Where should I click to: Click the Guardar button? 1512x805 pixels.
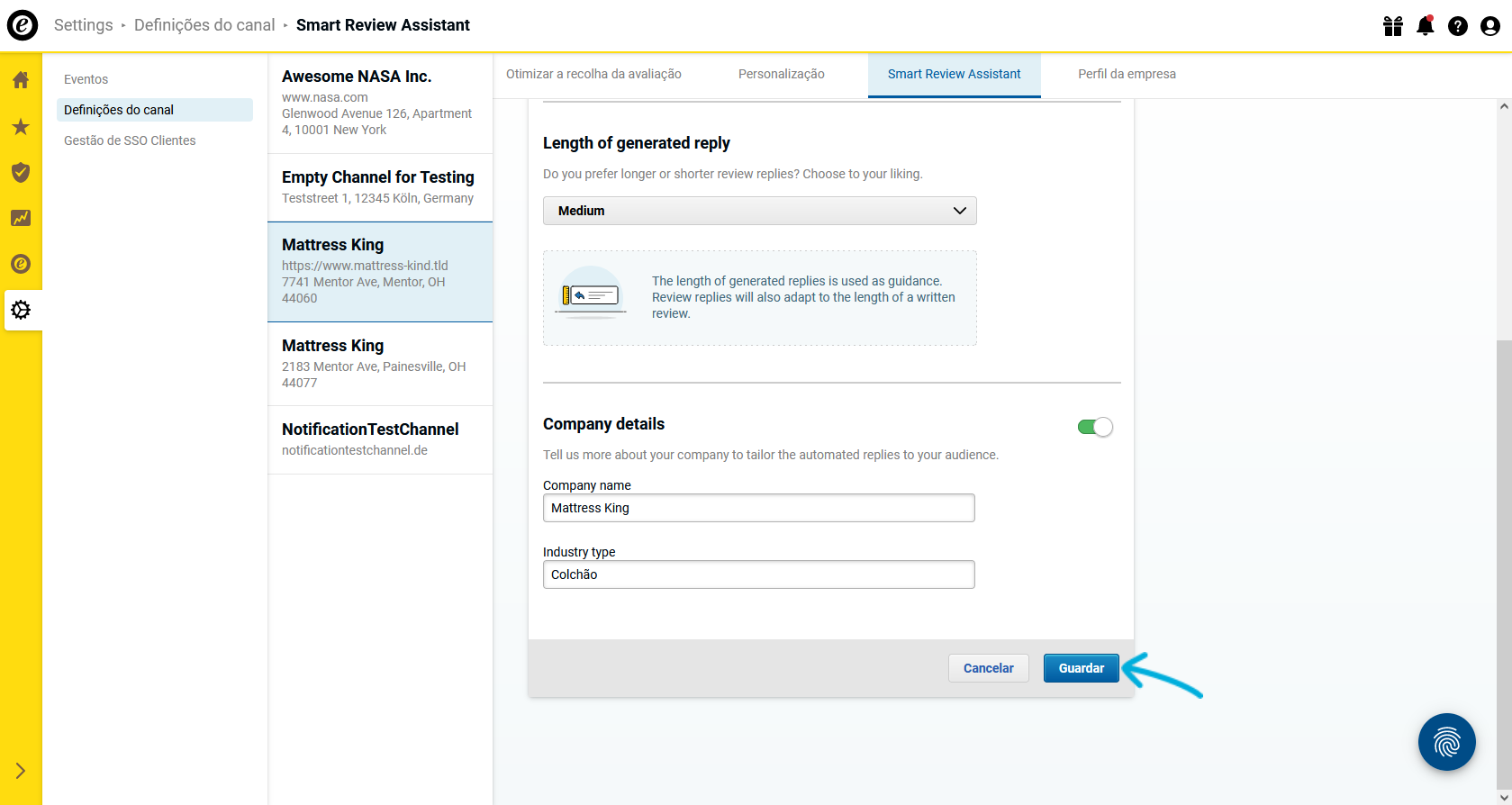[1081, 668]
